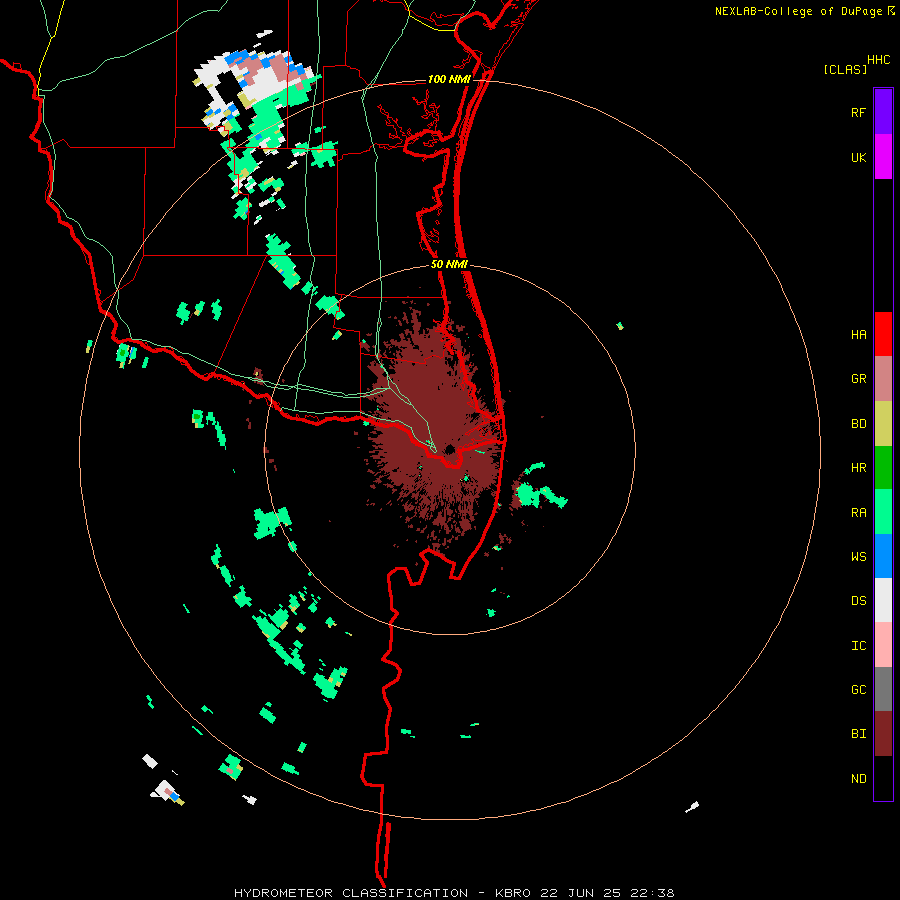Click the DS white legend swatch

(x=883, y=600)
